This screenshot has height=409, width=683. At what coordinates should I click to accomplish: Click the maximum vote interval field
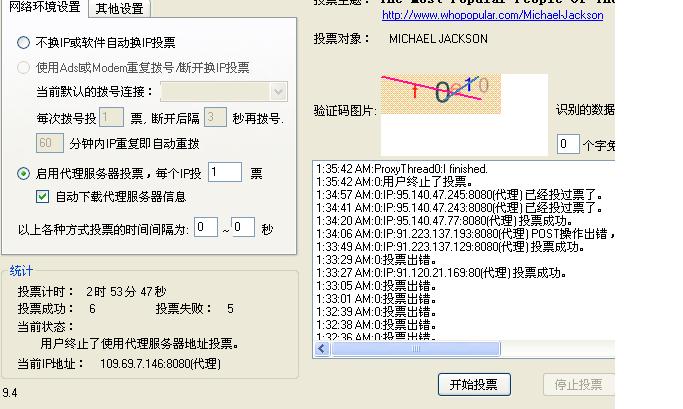point(243,228)
